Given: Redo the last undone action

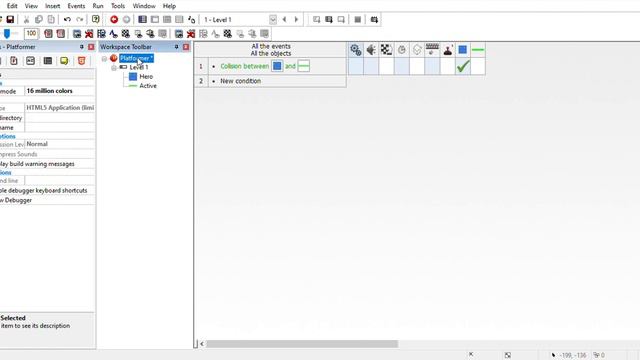Looking at the screenshot, I should (80, 19).
